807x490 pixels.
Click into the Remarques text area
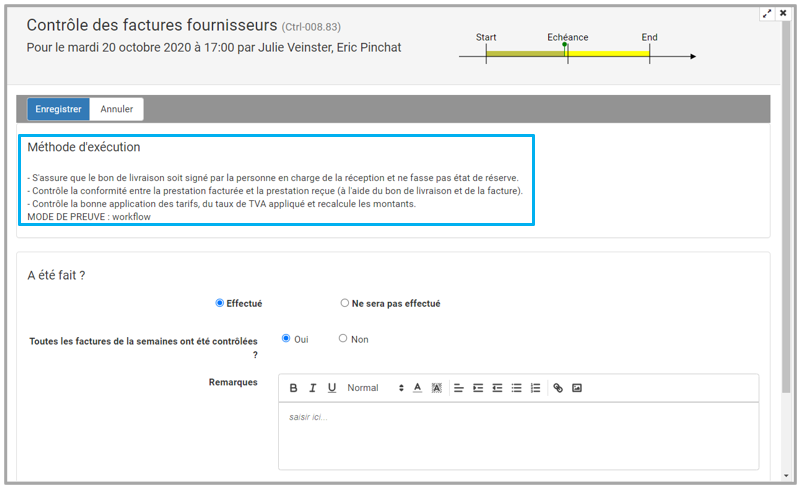[x=518, y=435]
